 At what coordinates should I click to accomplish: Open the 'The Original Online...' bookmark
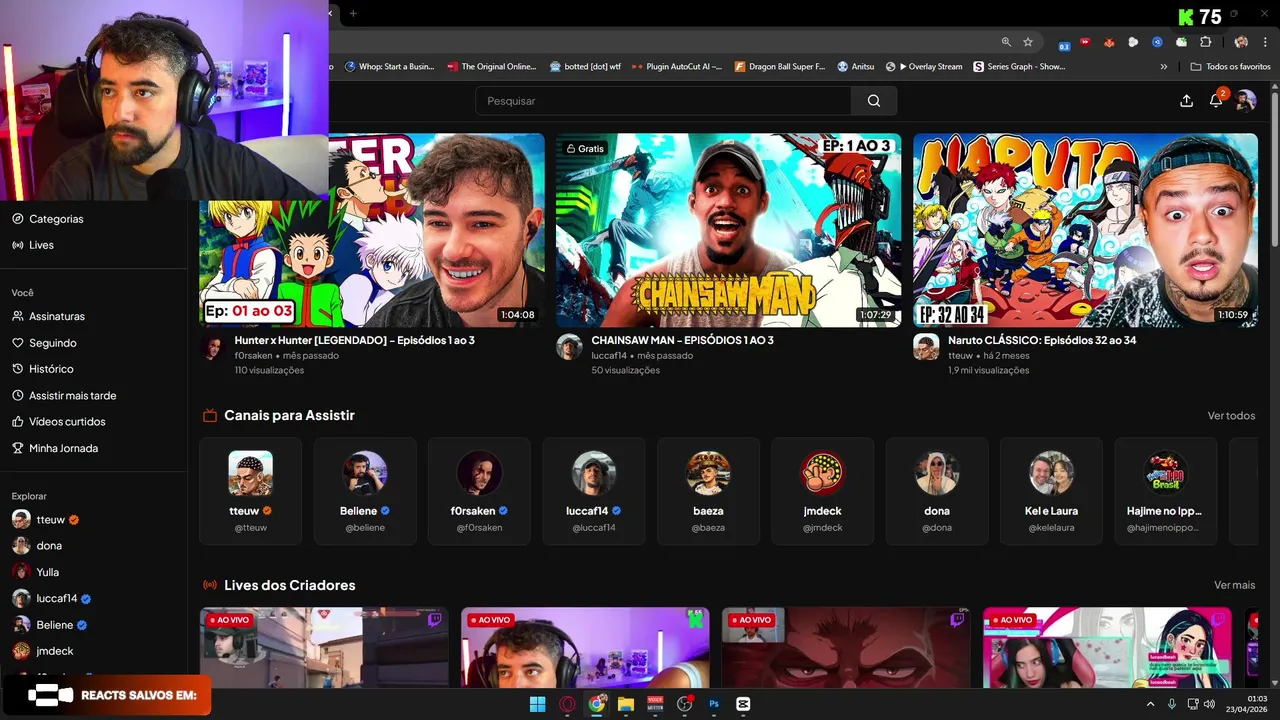pyautogui.click(x=492, y=67)
